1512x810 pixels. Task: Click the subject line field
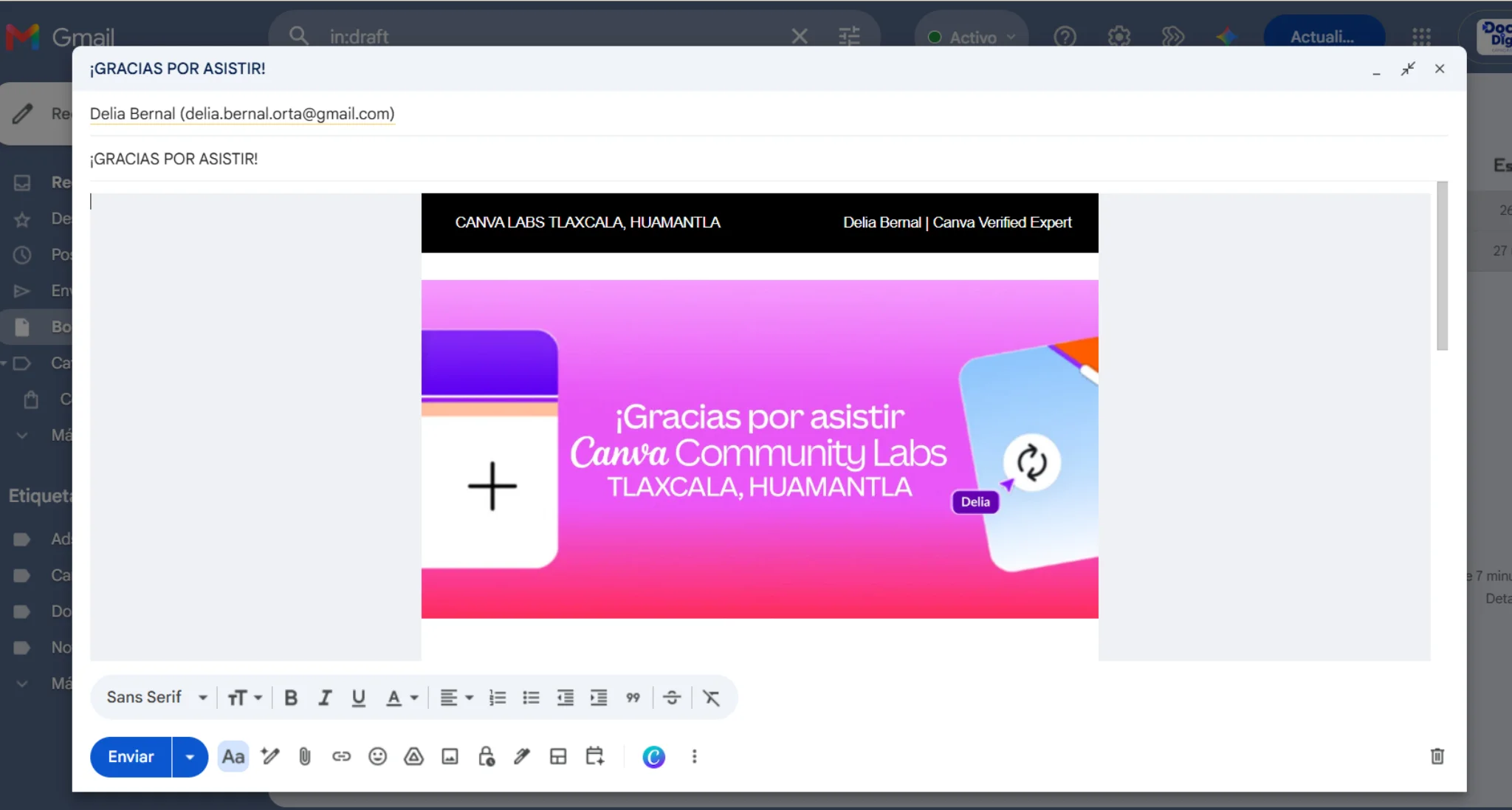(x=768, y=159)
